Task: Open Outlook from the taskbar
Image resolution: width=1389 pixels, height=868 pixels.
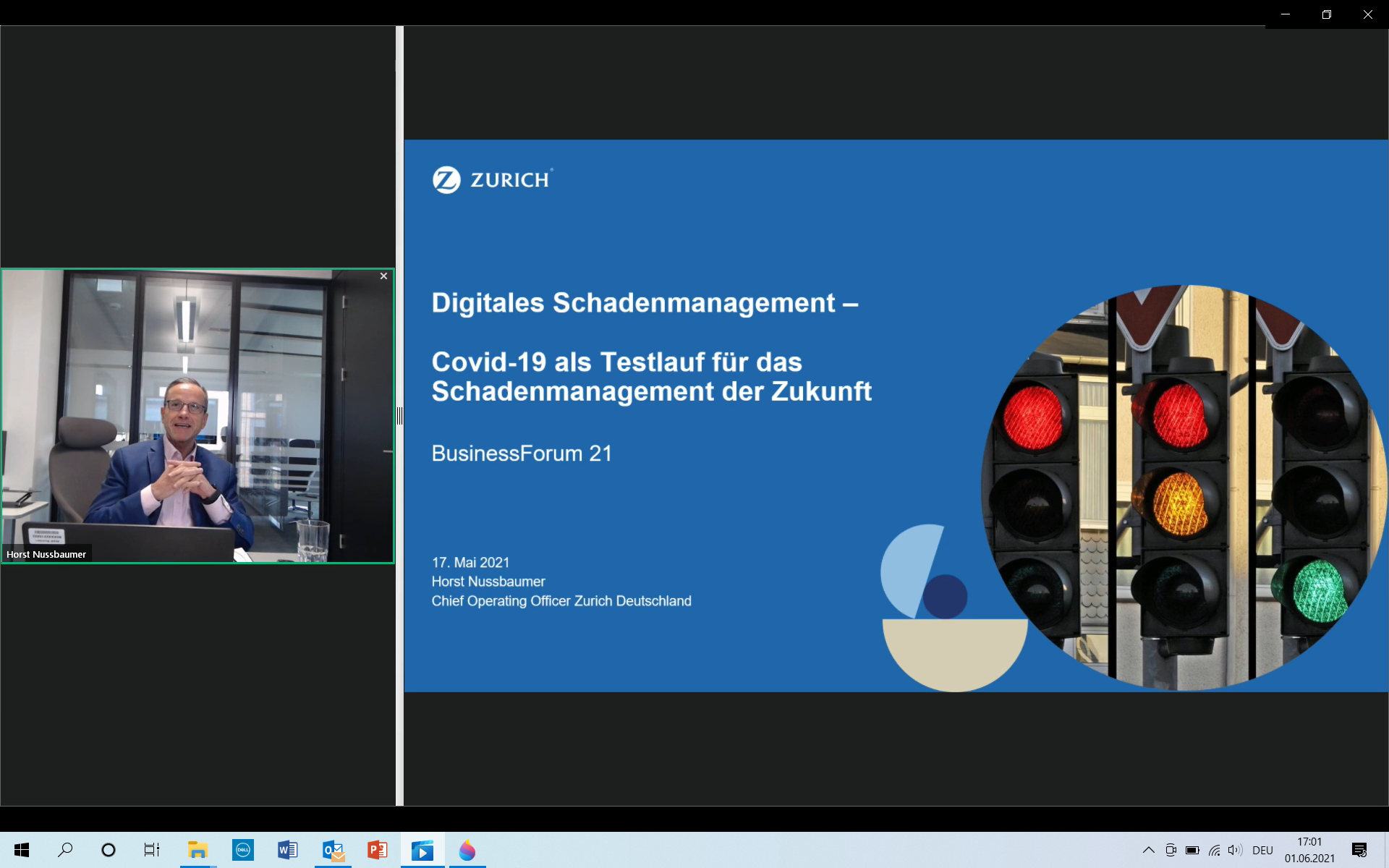Action: coord(333,850)
